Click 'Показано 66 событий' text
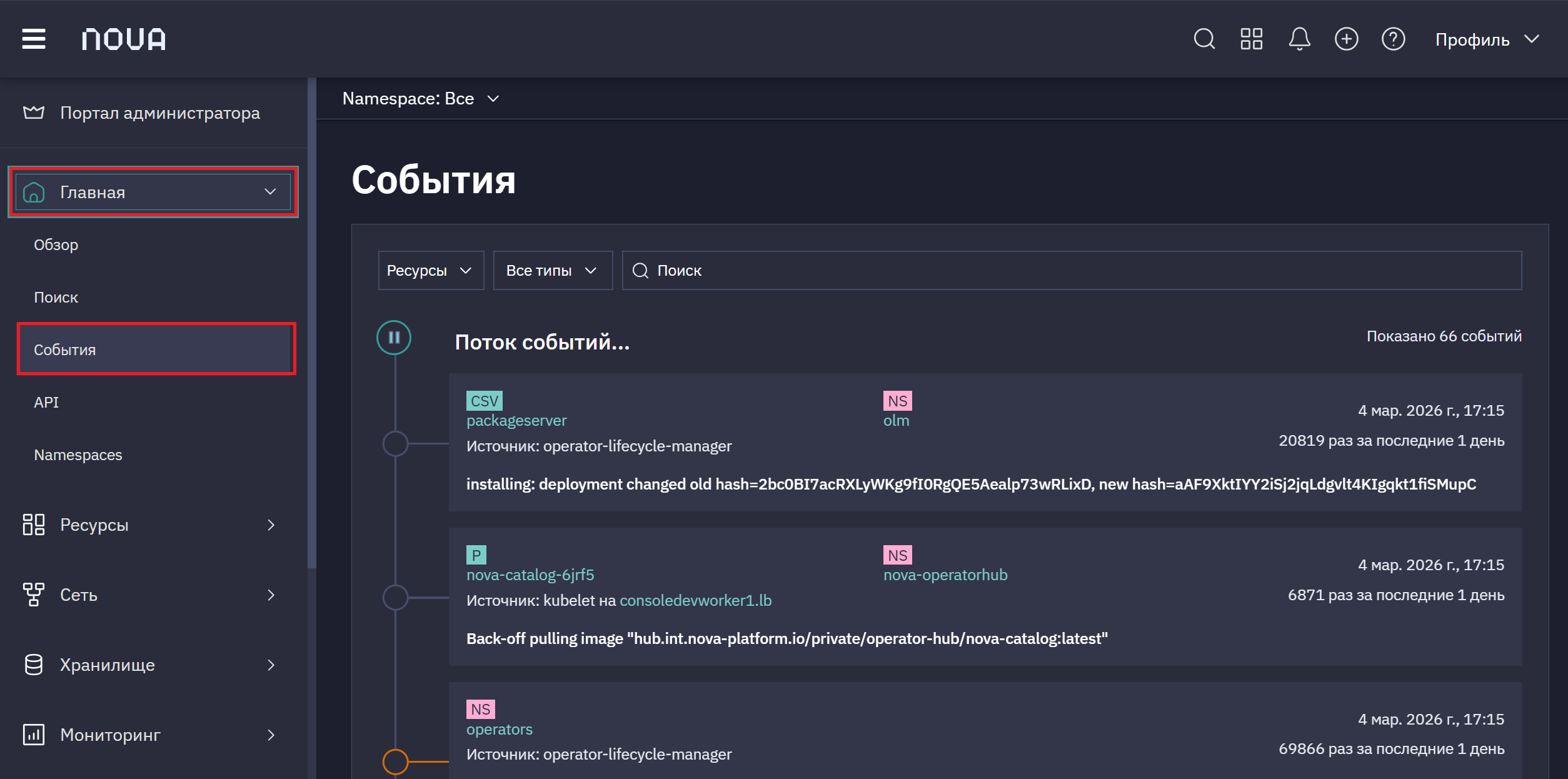Viewport: 1568px width, 779px height. 1444,336
